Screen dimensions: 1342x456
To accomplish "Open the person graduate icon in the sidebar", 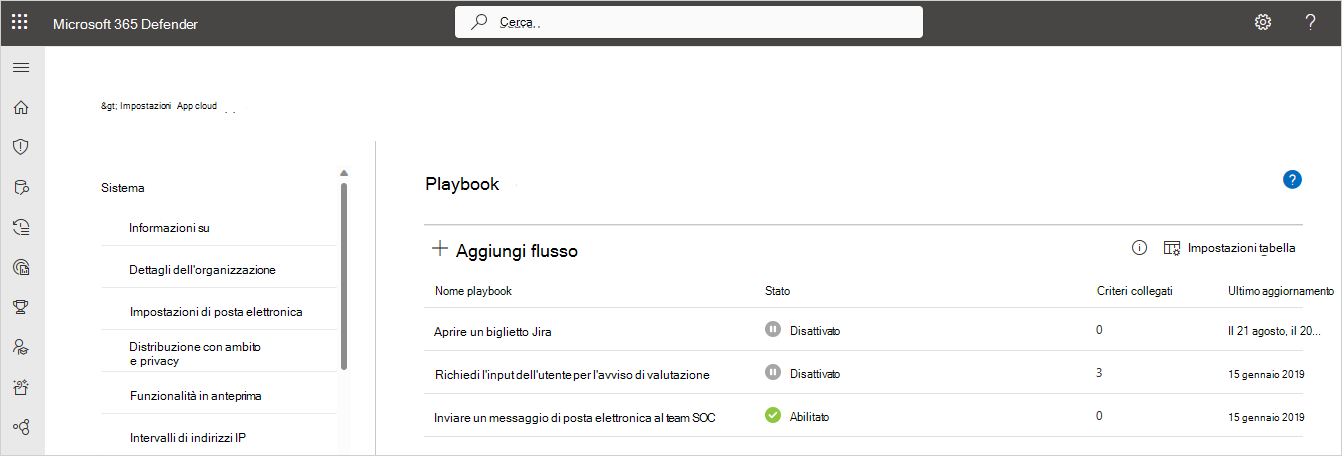I will [x=20, y=347].
